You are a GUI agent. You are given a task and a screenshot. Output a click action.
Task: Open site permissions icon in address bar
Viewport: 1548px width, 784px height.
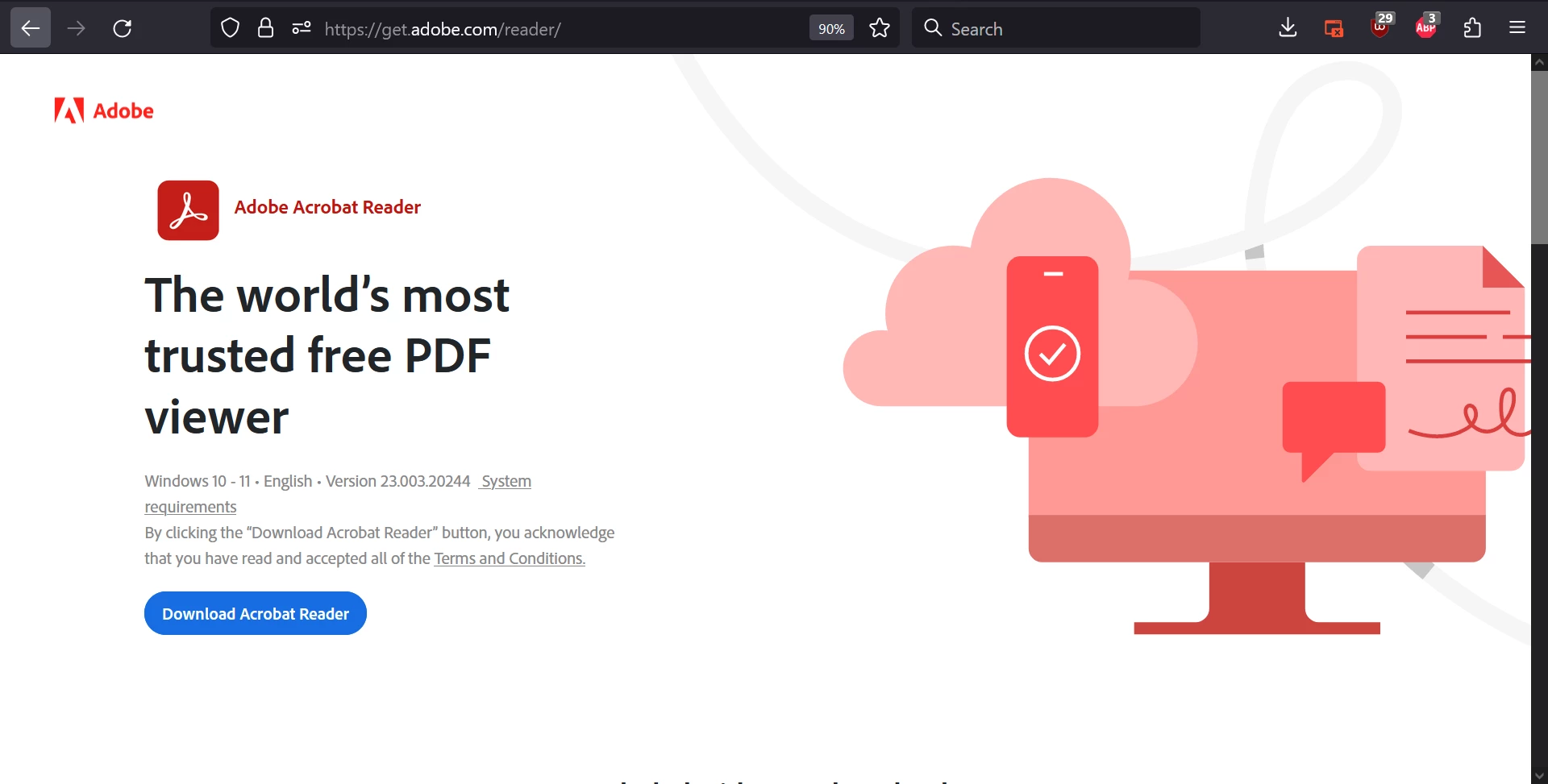coord(302,28)
